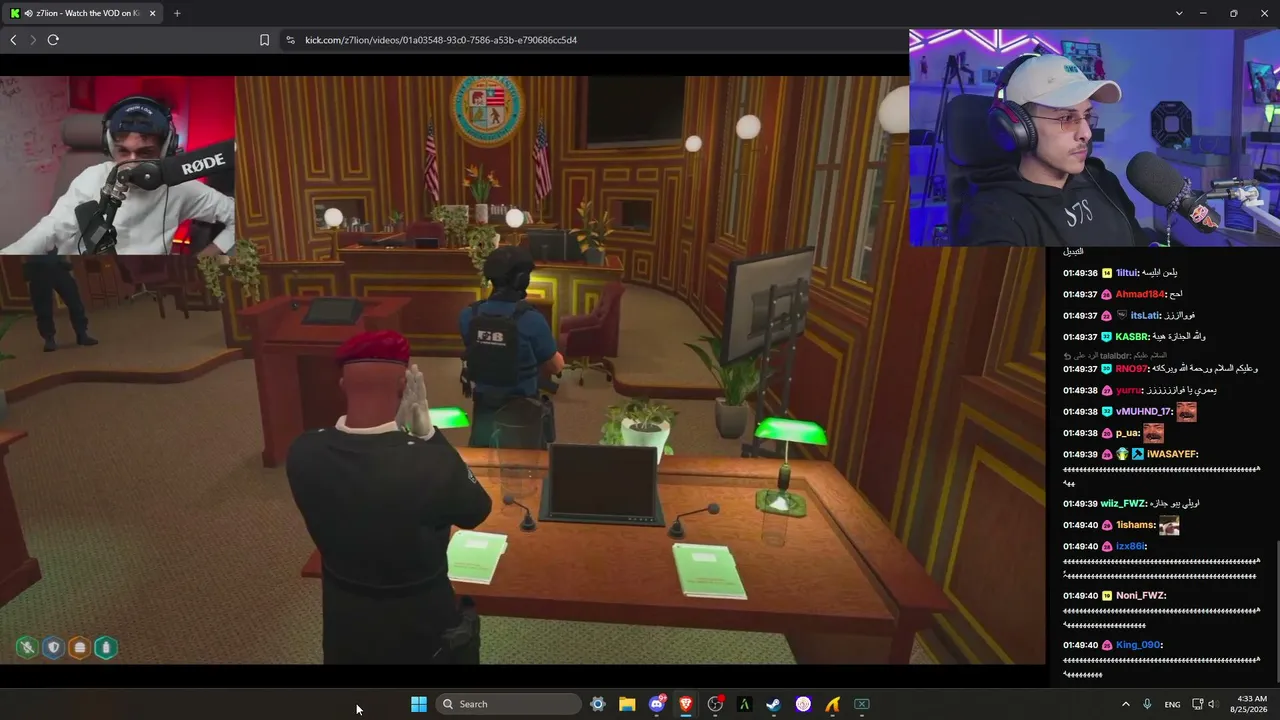Open the yellow swoosh app in taskbar
Screen dimensions: 1280x720
pos(832,704)
